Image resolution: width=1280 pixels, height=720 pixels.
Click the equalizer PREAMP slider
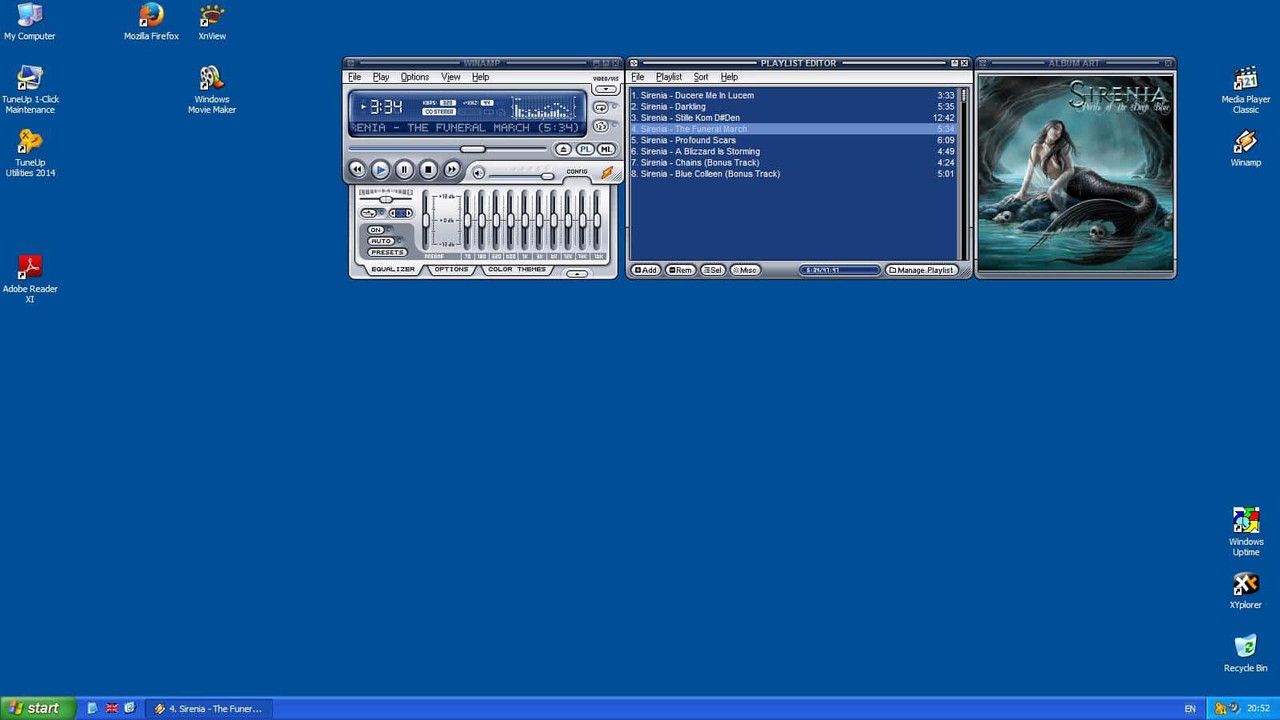point(426,219)
